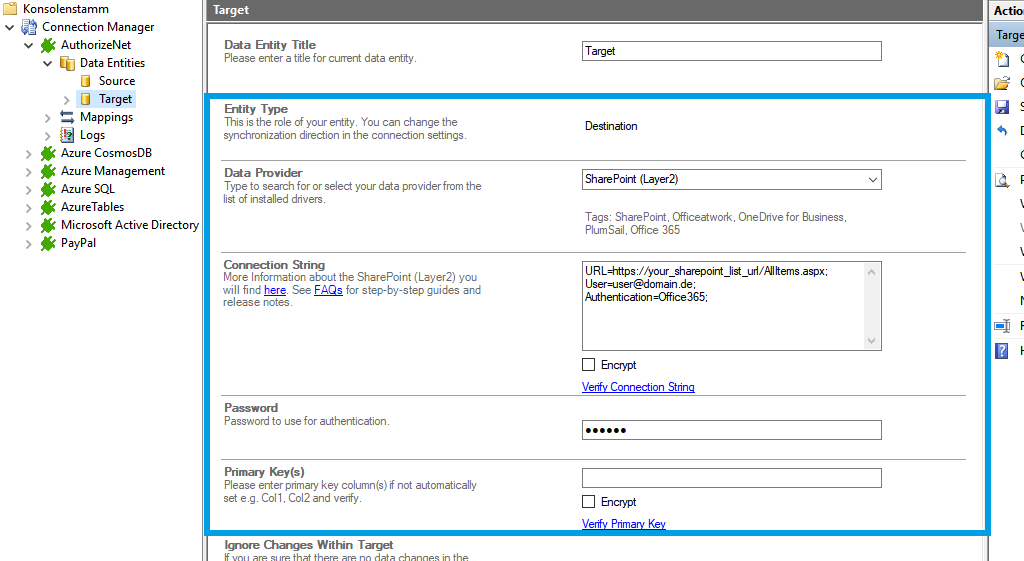Select the Source entity cylinder icon
Viewport: 1024px width, 561px height.
click(x=86, y=81)
